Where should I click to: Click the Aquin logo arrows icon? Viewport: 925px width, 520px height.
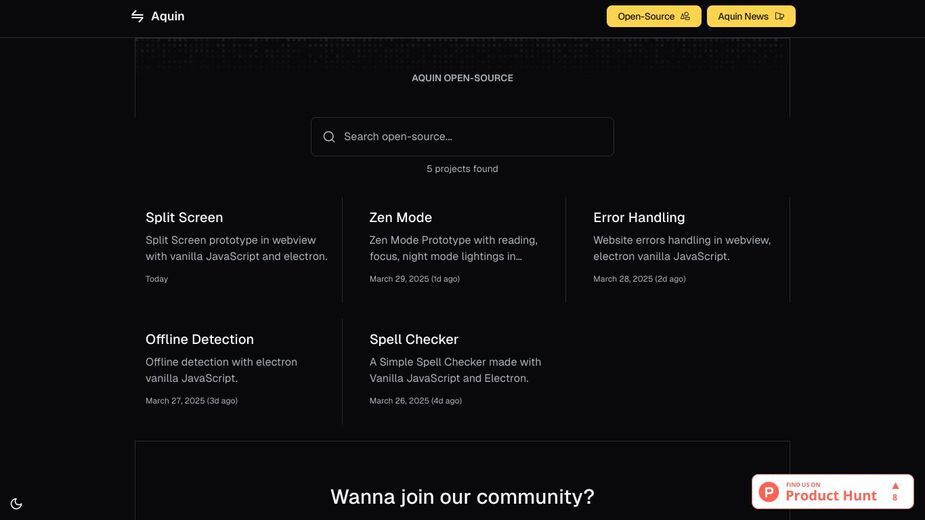(x=137, y=17)
